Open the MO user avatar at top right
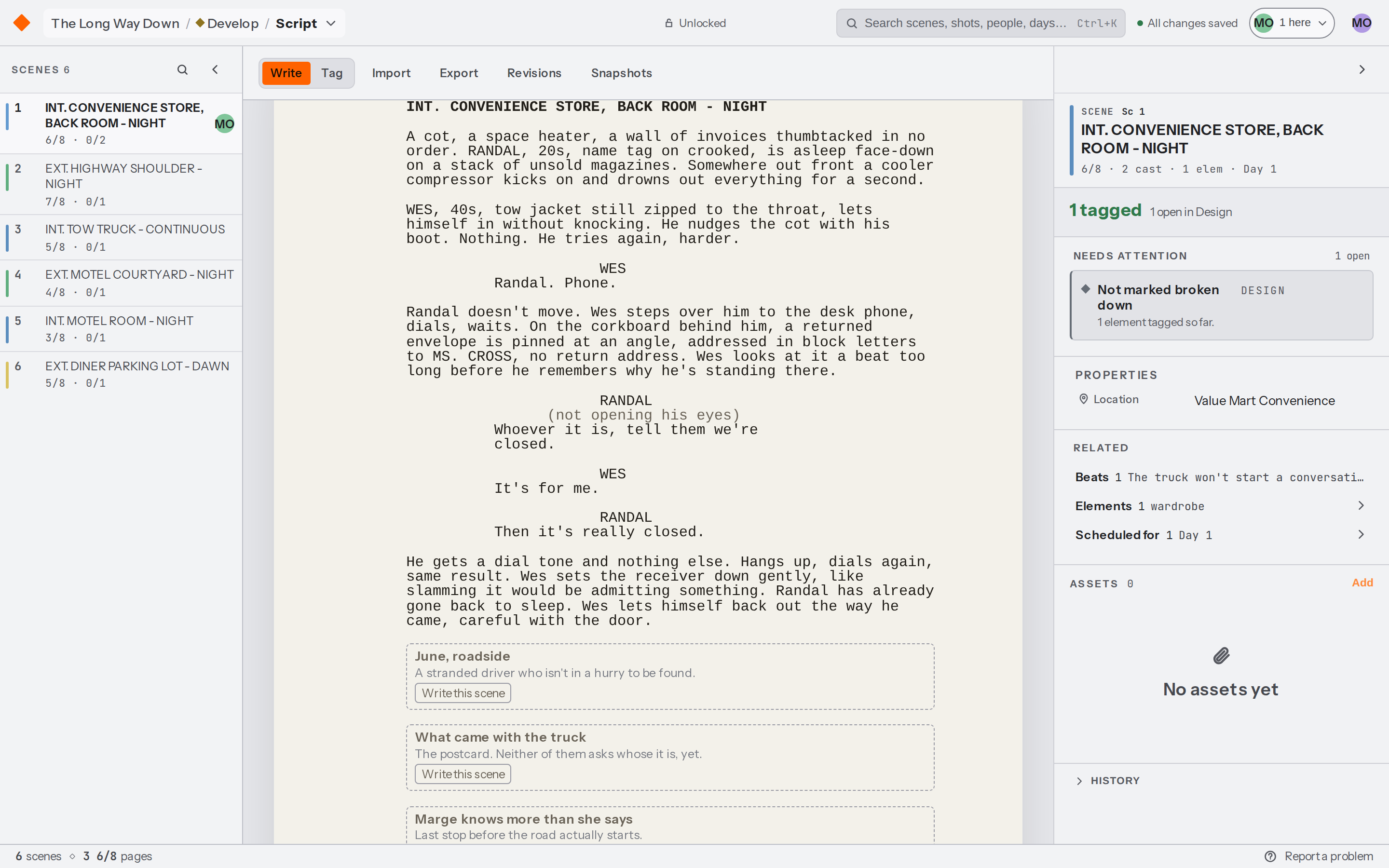Screen dimensions: 1389x868 pyautogui.click(x=1362, y=23)
